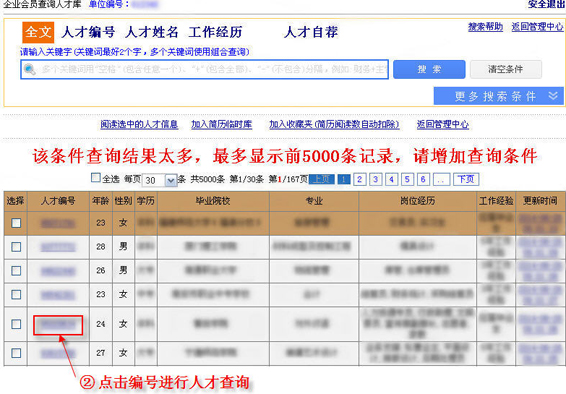Open talent number link in age 27 row
Screen dimensions: 566x394
[x=58, y=354]
